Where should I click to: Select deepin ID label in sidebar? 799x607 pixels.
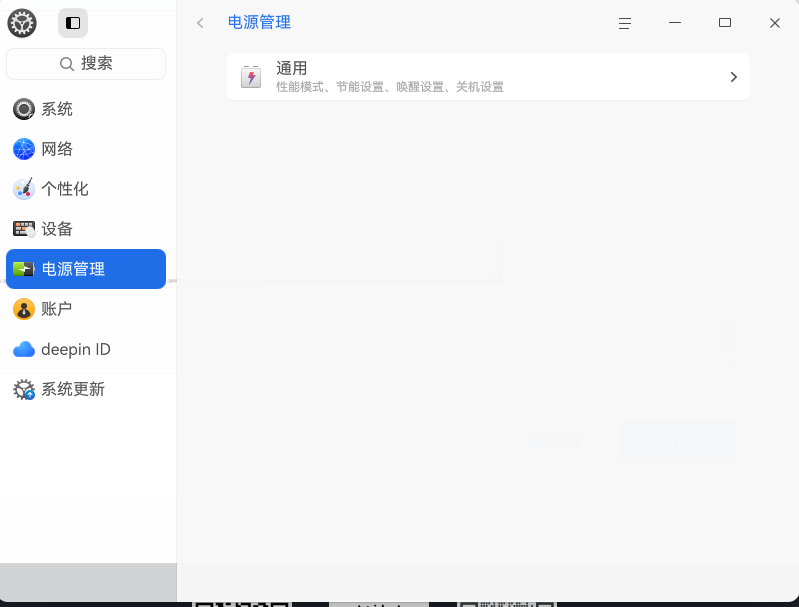76,349
